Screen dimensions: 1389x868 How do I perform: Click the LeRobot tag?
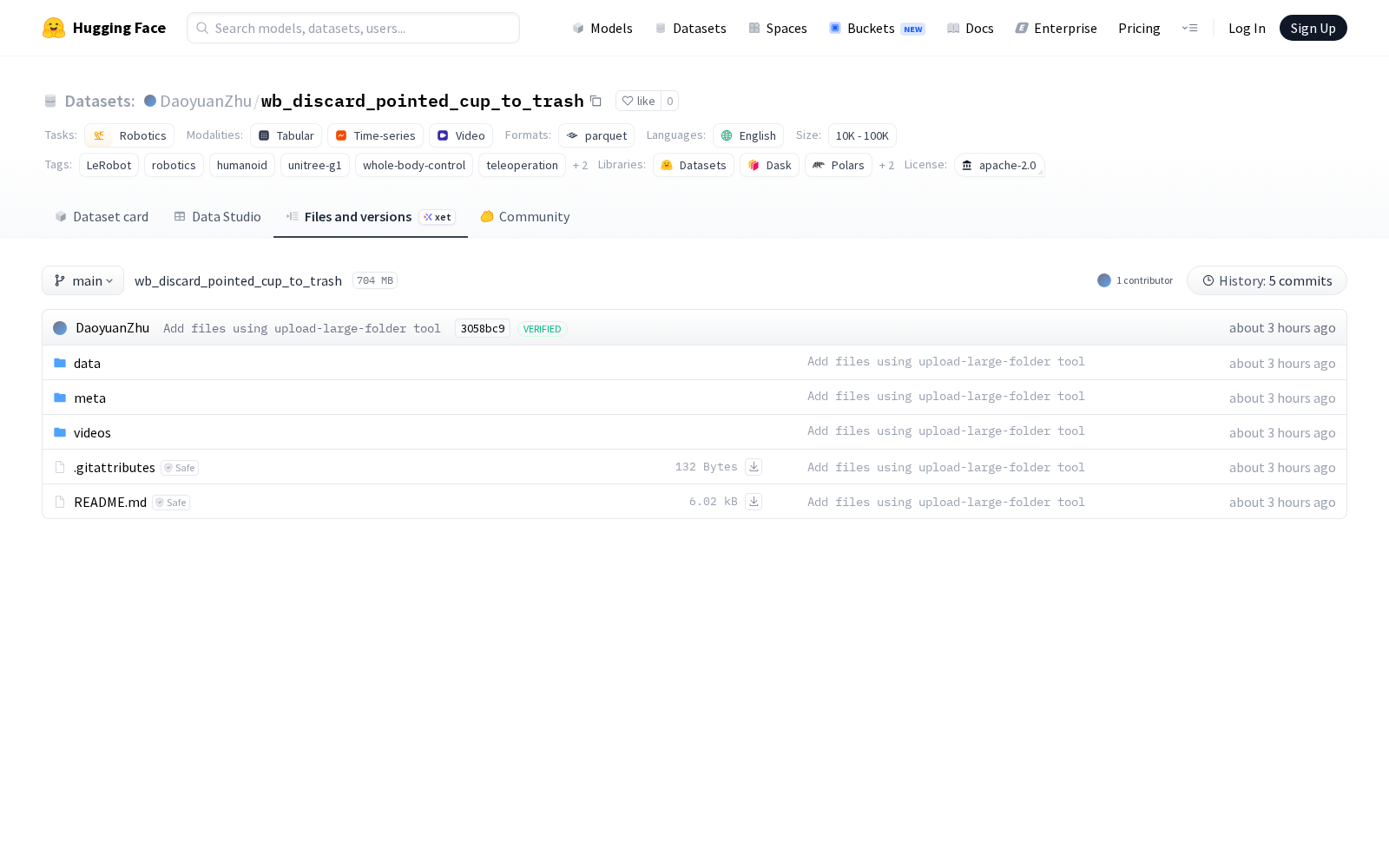[109, 165]
